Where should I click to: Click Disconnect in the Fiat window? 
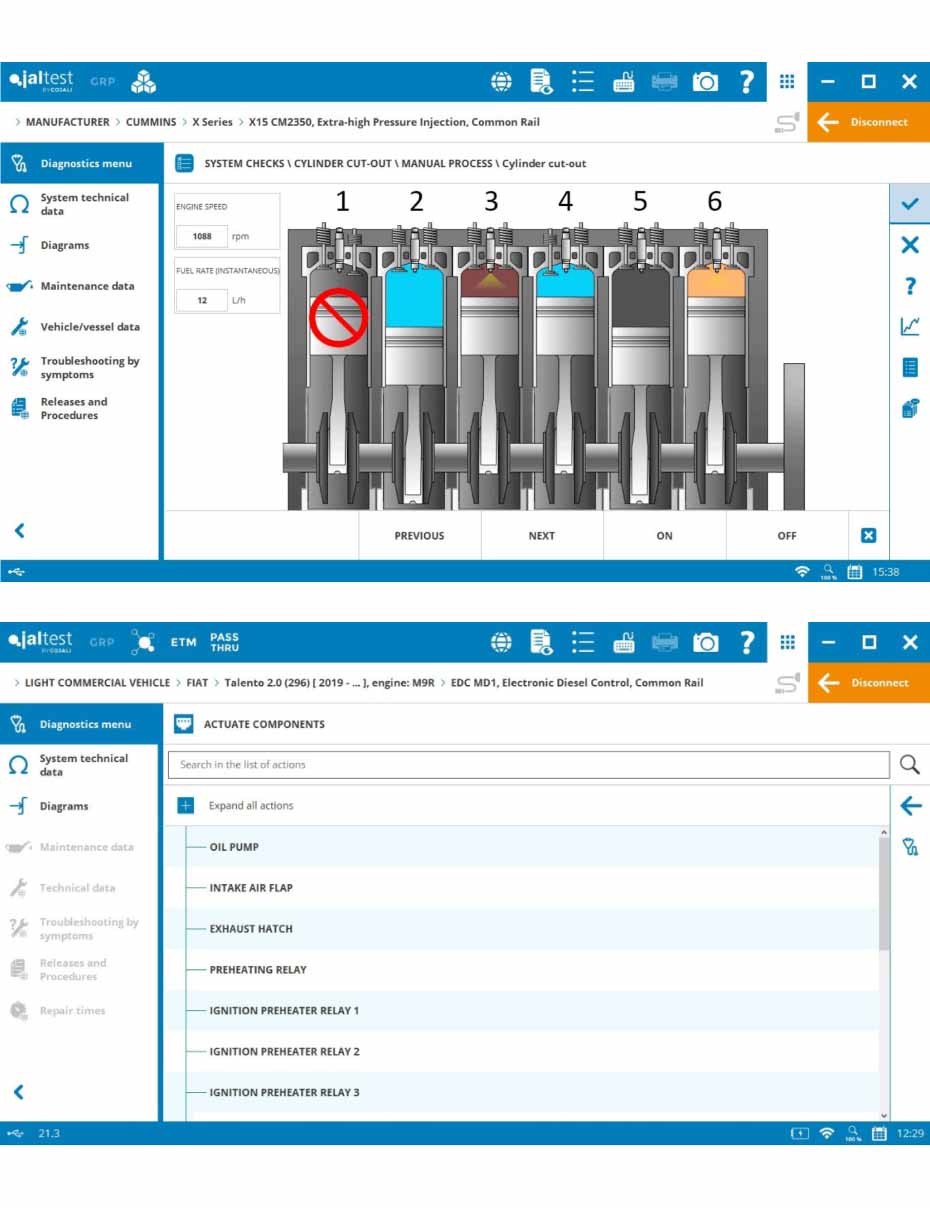868,683
